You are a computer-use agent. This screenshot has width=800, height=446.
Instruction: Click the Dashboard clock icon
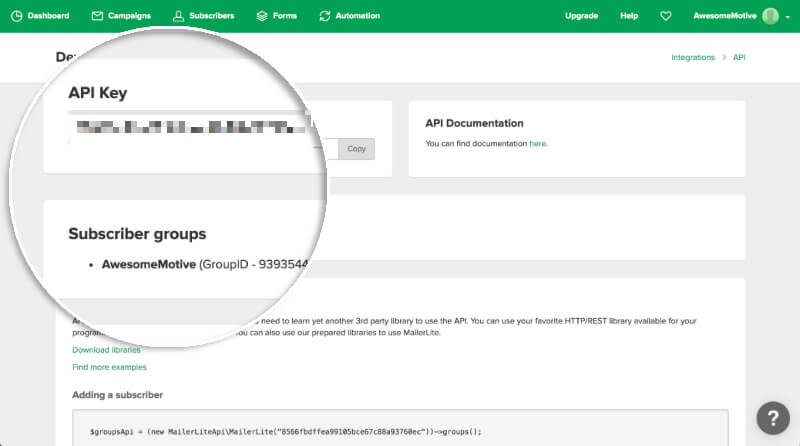16,16
